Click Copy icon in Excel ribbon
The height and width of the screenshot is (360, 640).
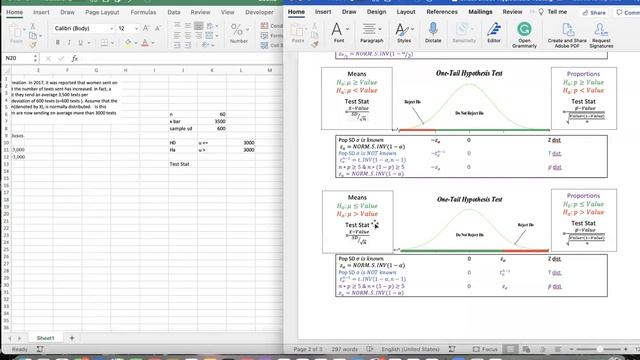(x=33, y=36)
